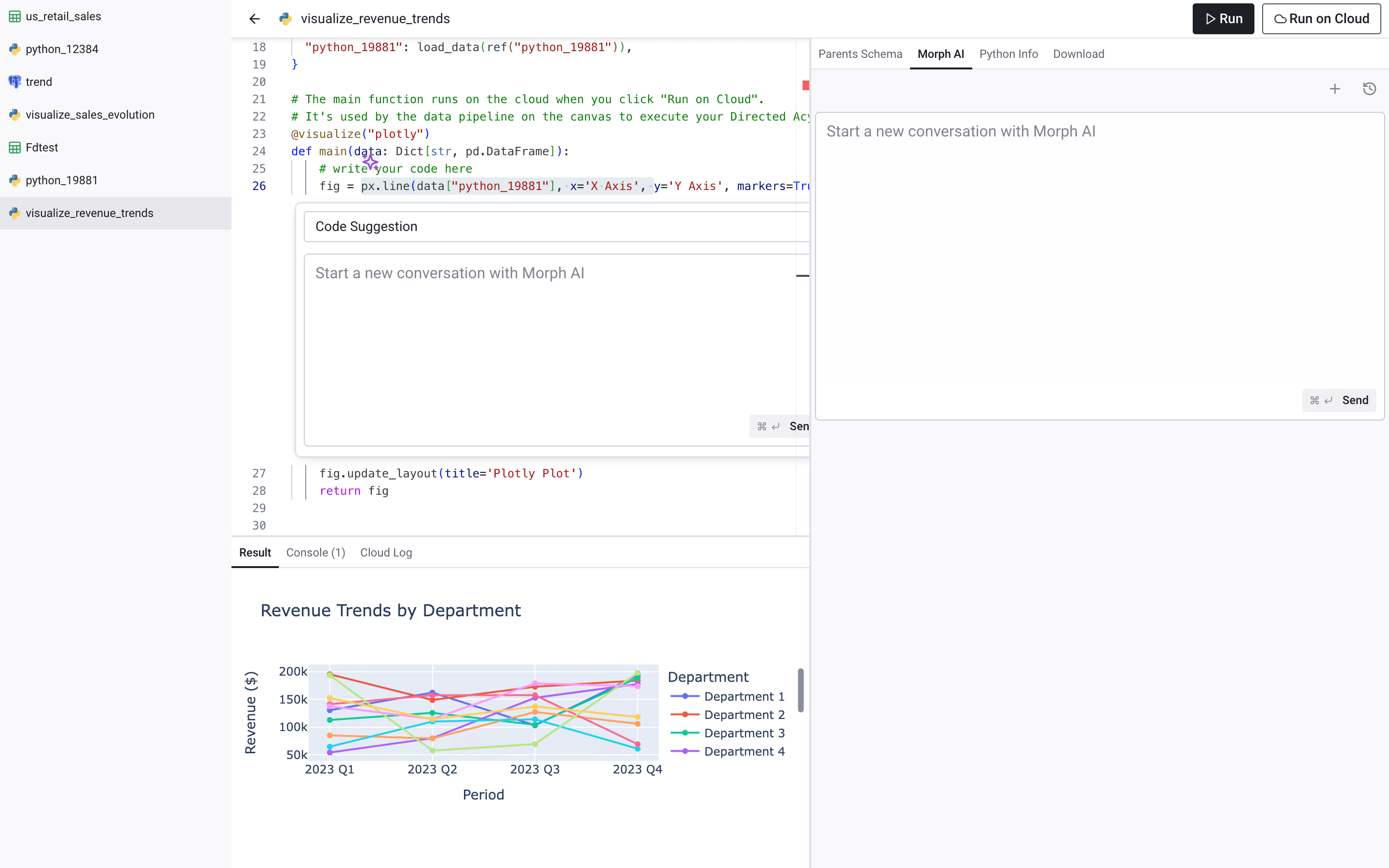This screenshot has width=1389, height=868.
Task: Click the Result tab to view output
Action: click(x=255, y=553)
